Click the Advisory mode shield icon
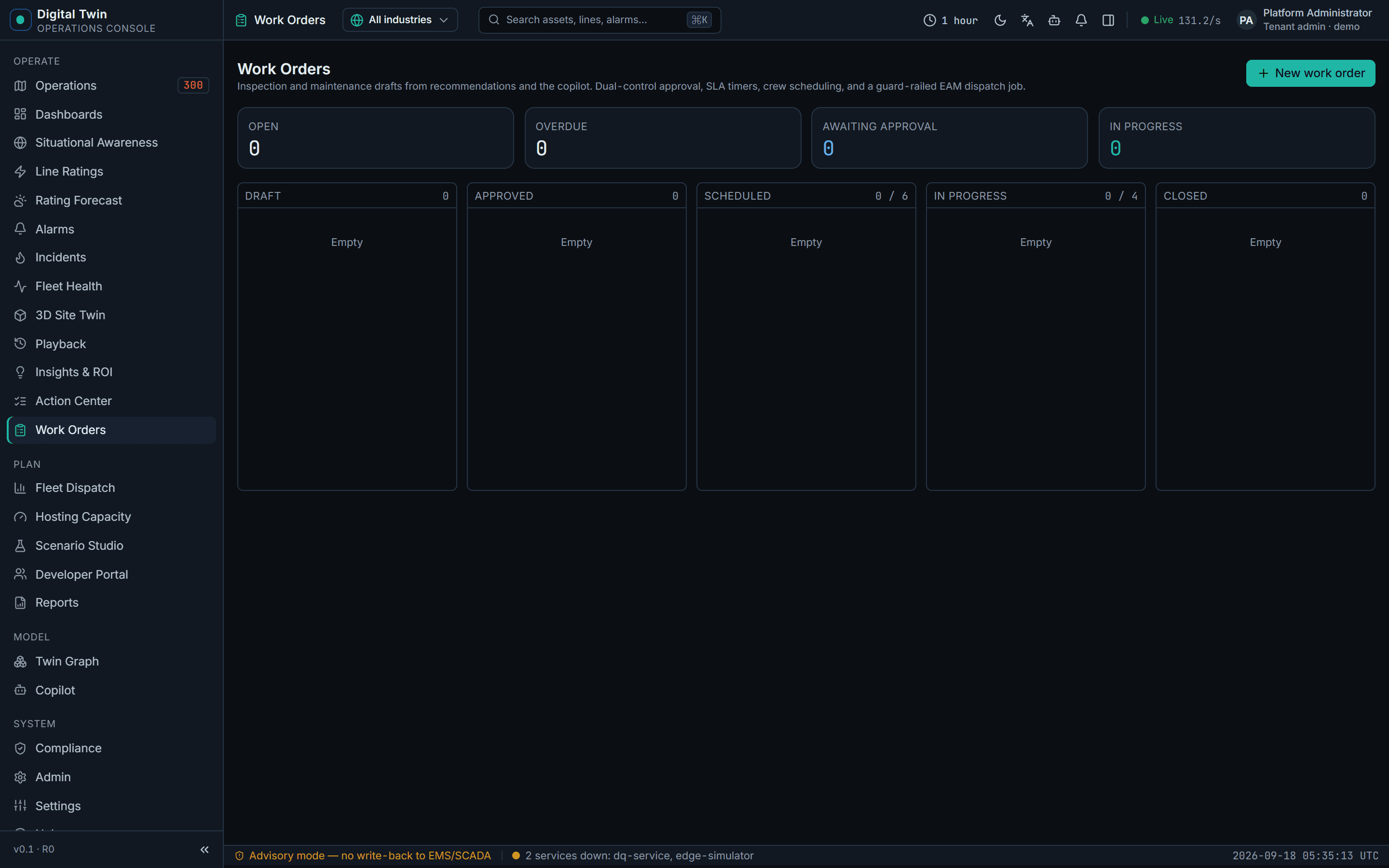The height and width of the screenshot is (868, 1389). point(239,855)
